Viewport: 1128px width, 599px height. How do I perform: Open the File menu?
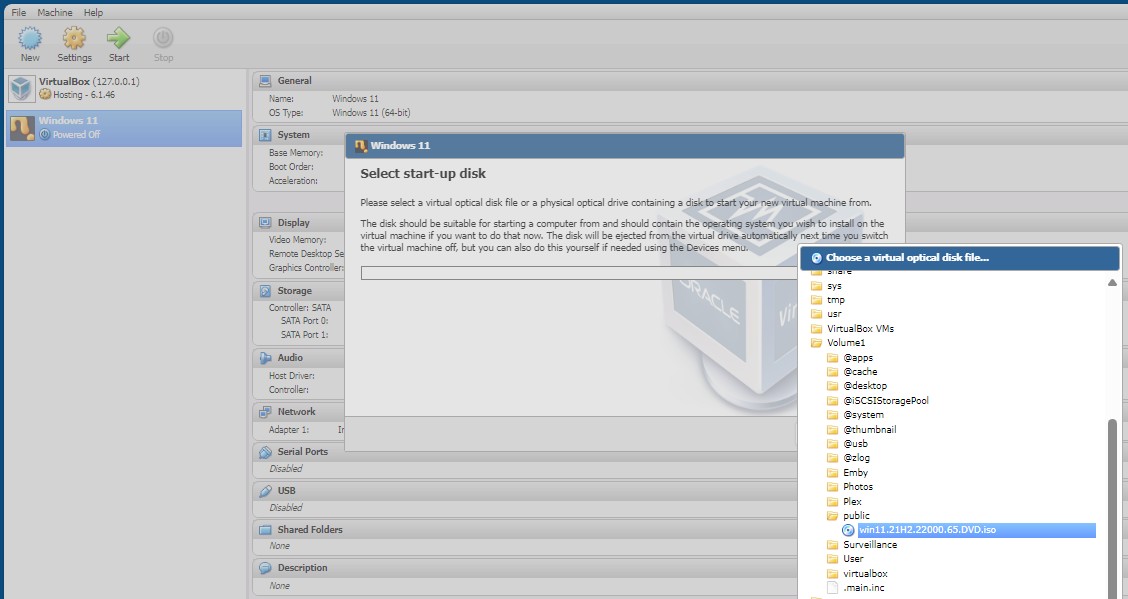coord(19,12)
